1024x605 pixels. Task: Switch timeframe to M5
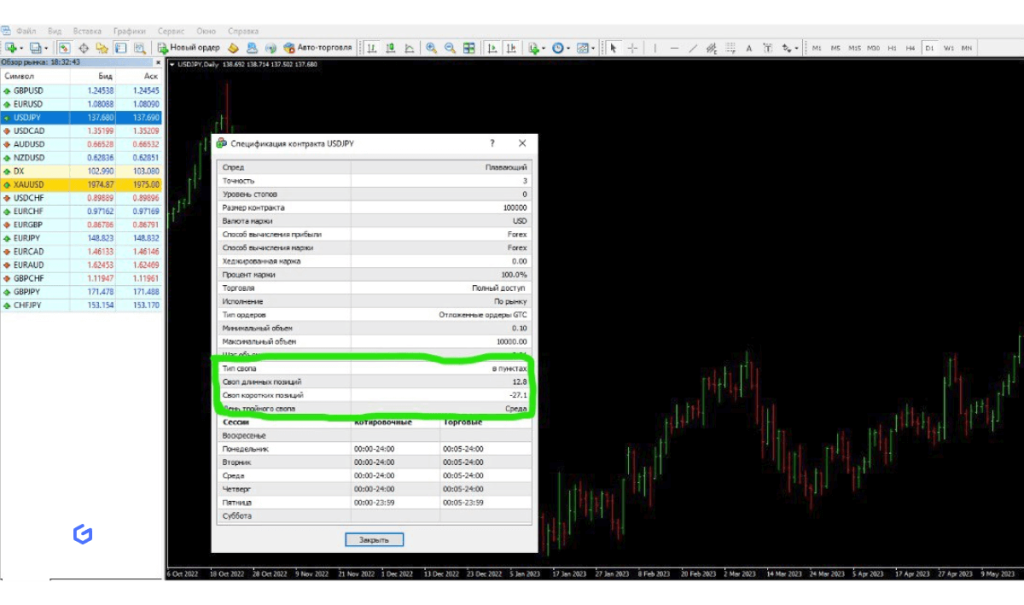835,48
